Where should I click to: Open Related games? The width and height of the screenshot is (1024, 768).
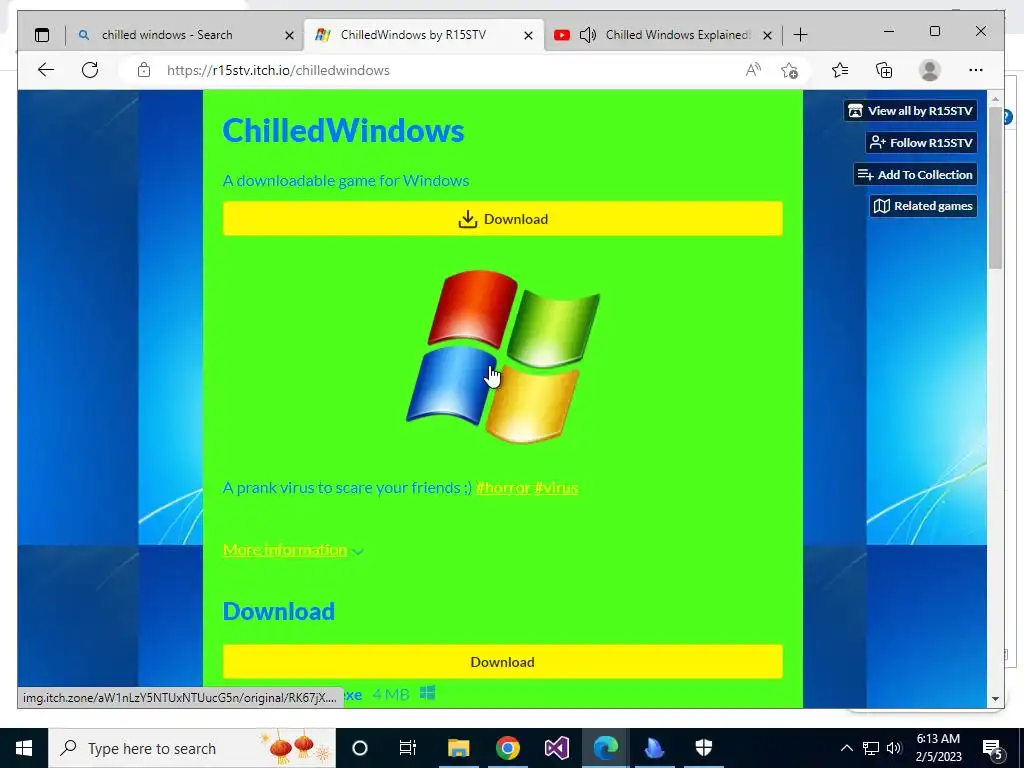[x=923, y=206]
